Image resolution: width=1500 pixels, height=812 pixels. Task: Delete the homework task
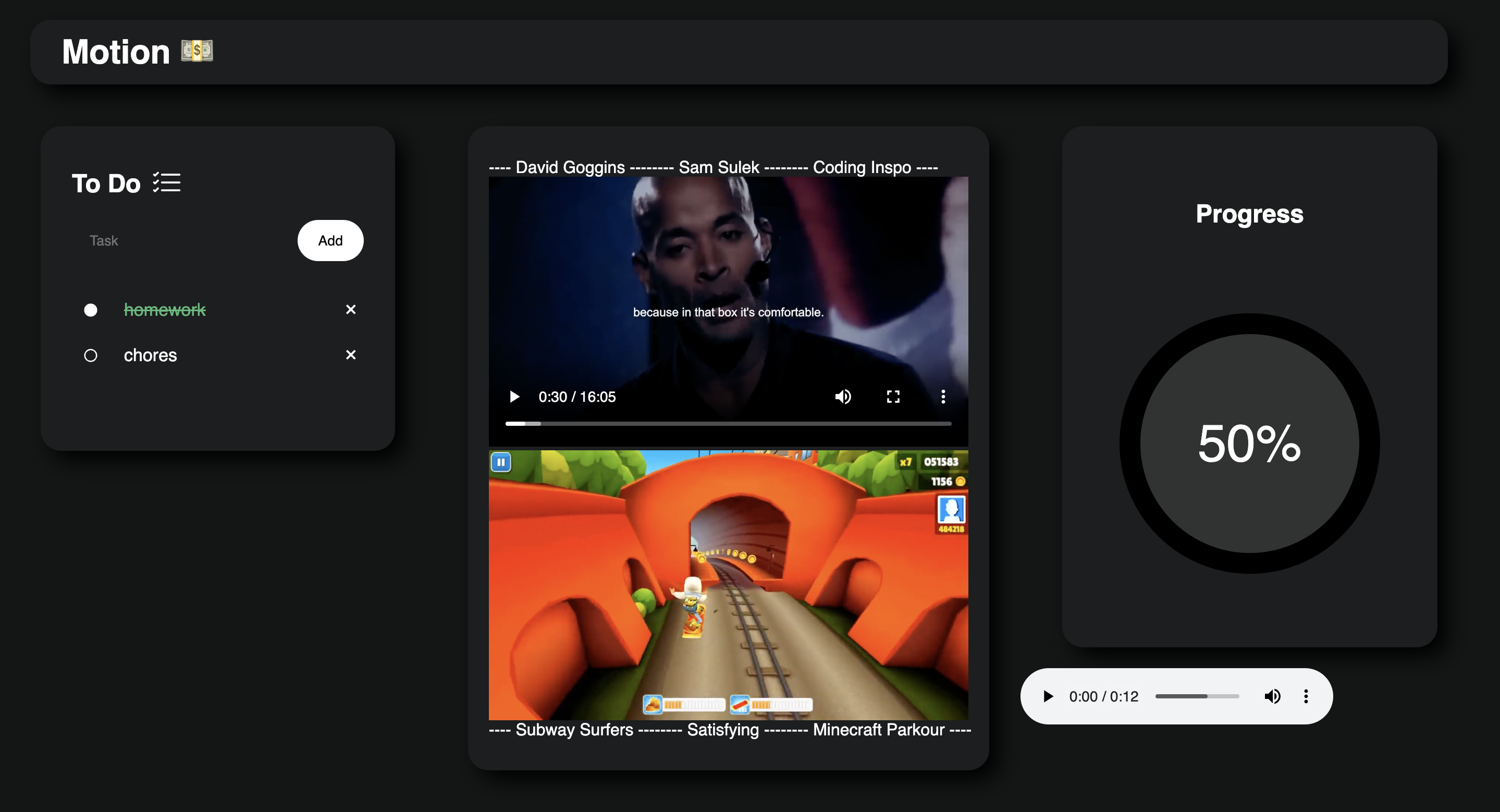(x=351, y=310)
